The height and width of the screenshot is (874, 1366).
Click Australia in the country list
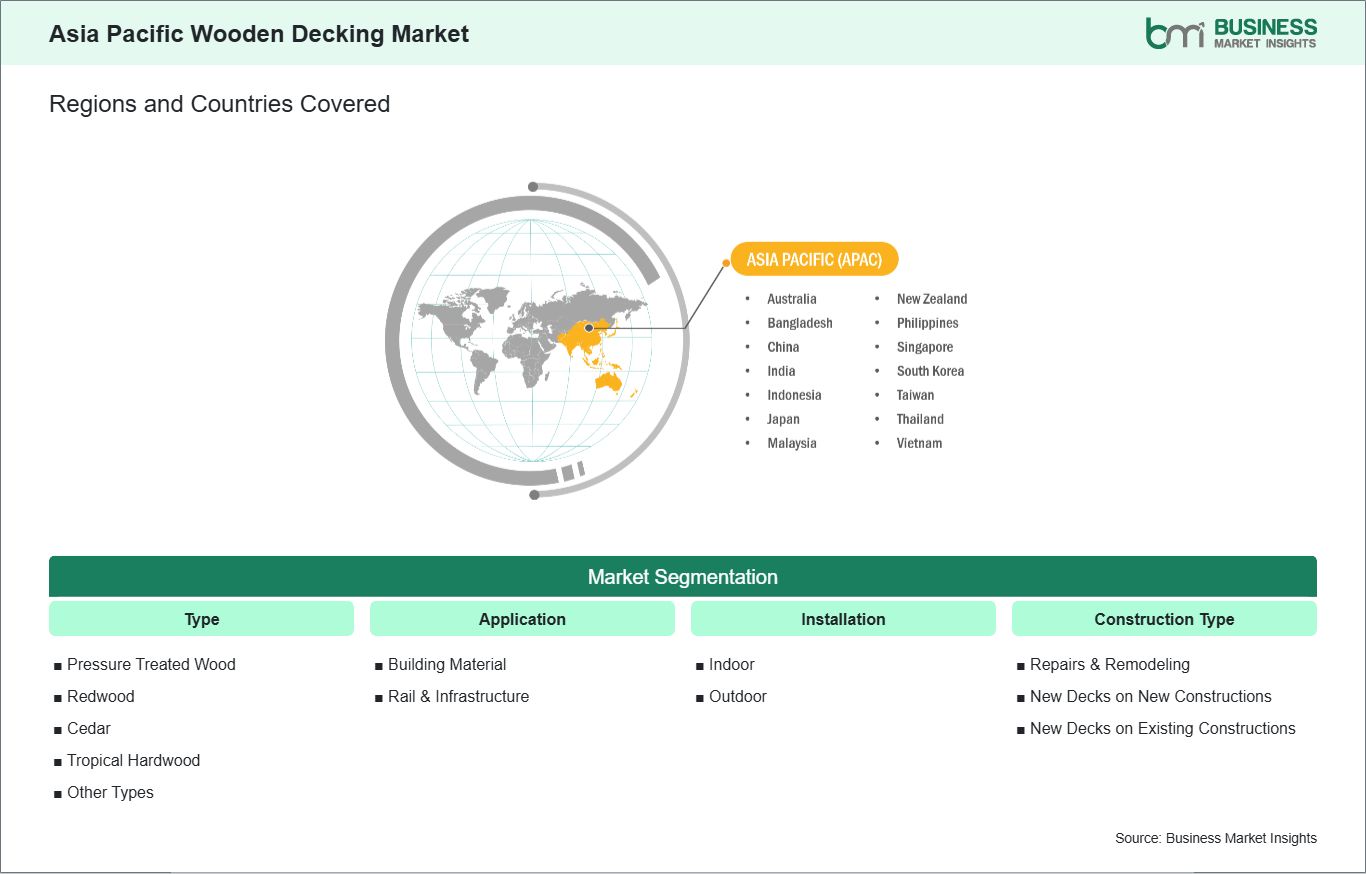[x=792, y=299]
